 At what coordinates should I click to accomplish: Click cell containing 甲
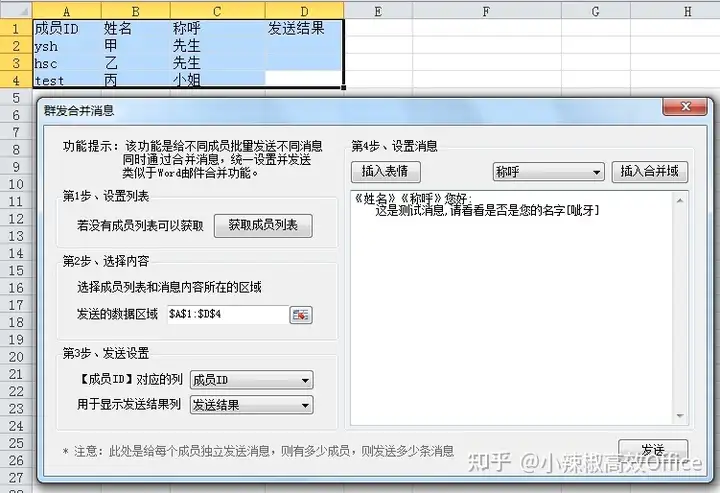pos(136,46)
